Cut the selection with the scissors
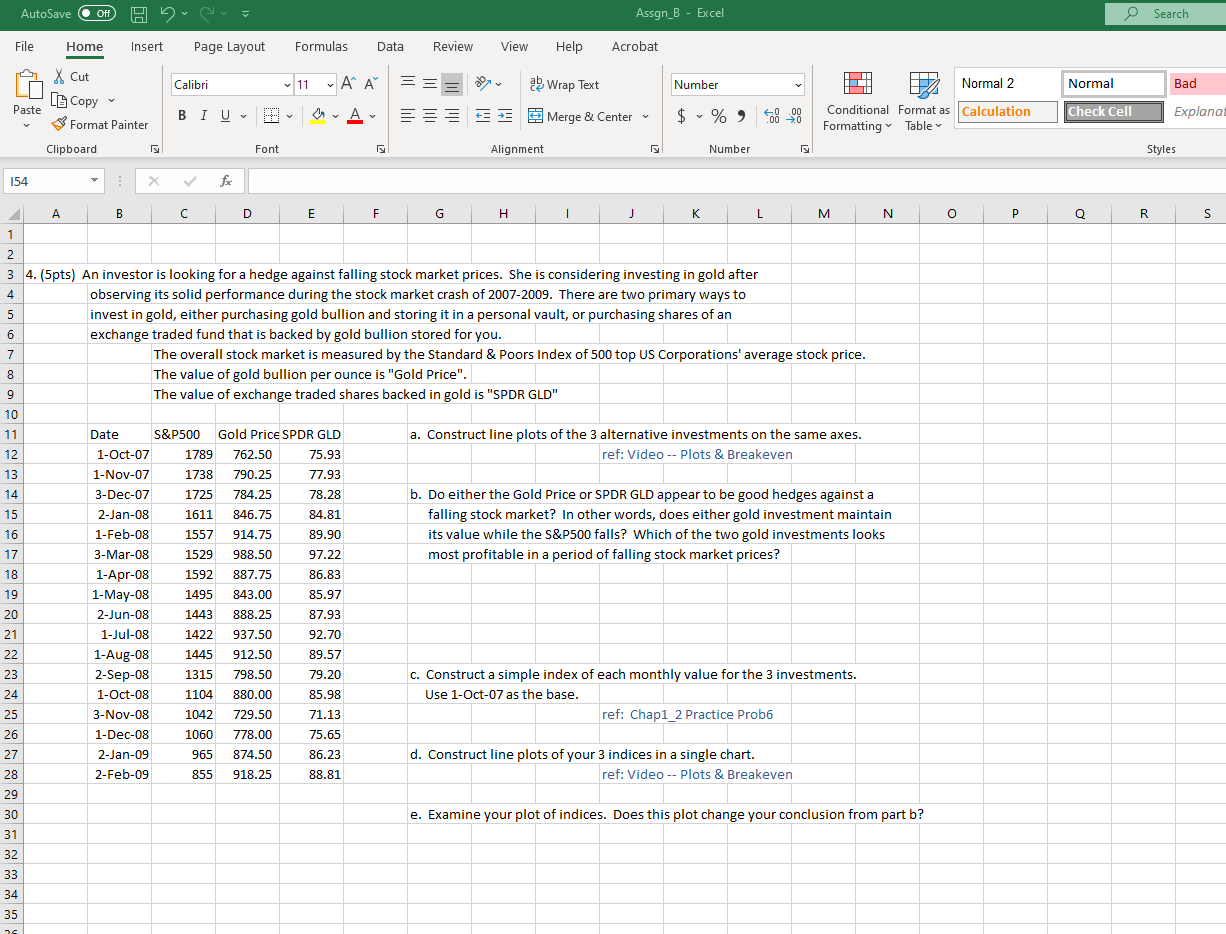The width and height of the screenshot is (1226, 934). [x=70, y=77]
